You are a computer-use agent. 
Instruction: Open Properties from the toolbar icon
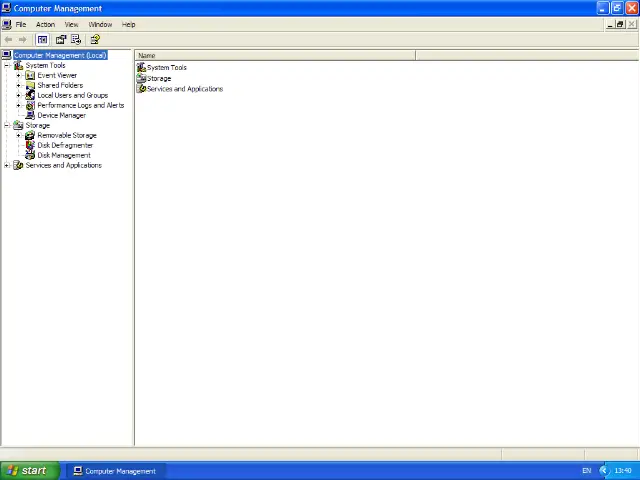[61, 40]
